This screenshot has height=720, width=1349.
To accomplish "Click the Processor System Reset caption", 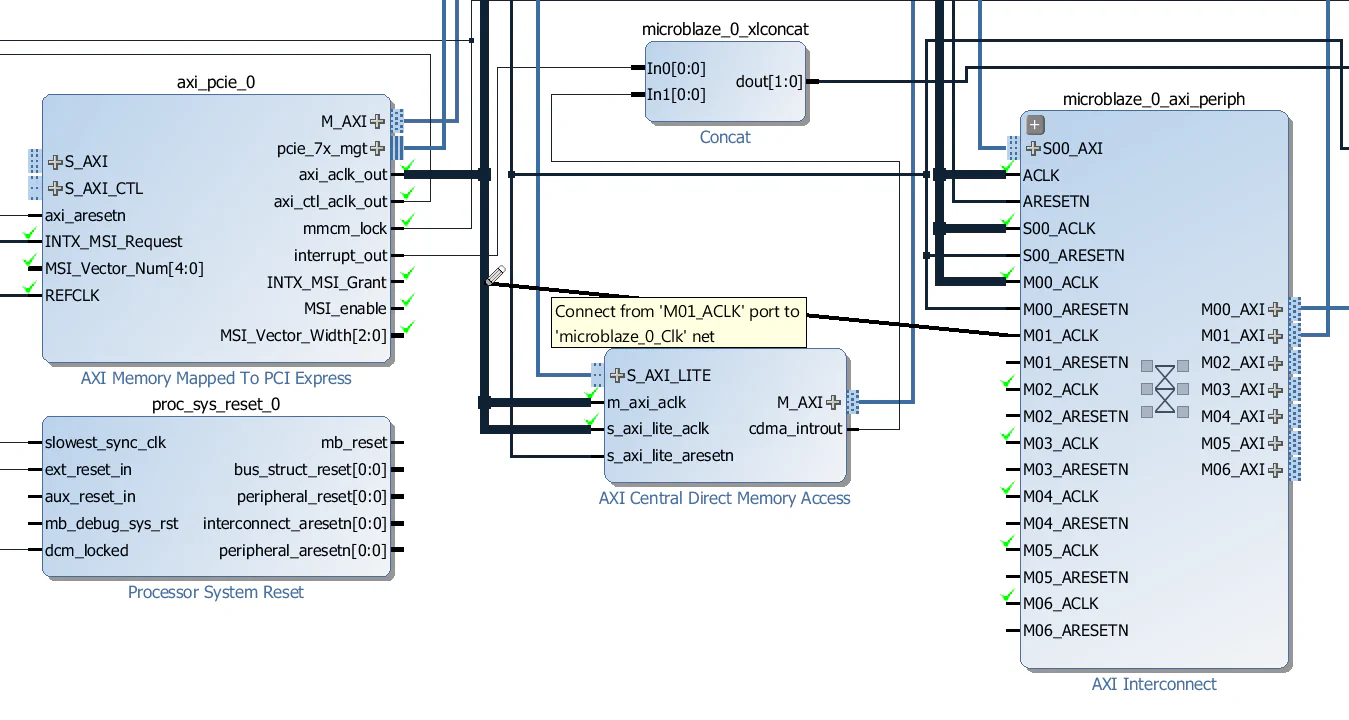I will (x=216, y=592).
